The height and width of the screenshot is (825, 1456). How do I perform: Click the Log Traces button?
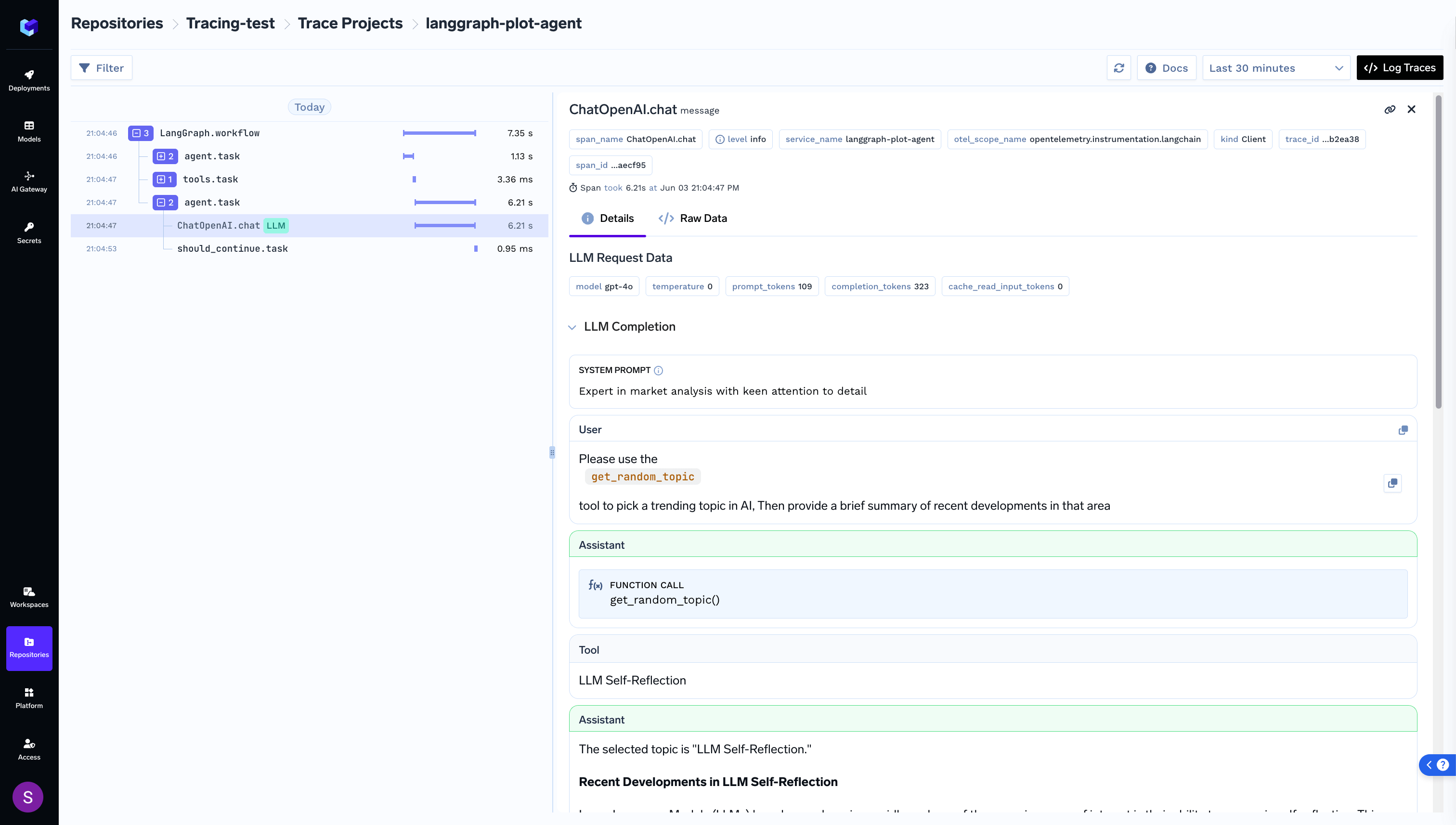1399,68
